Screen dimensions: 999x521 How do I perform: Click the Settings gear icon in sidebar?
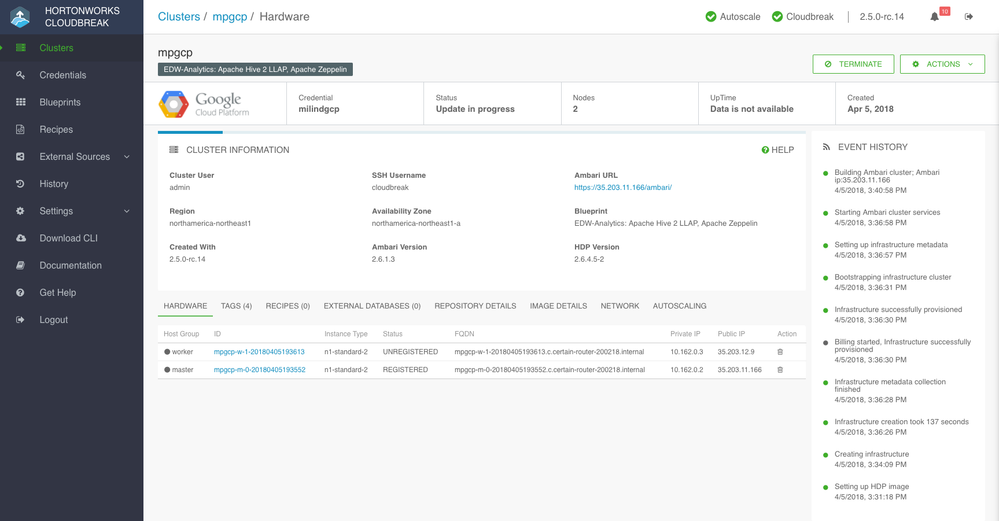click(x=20, y=211)
